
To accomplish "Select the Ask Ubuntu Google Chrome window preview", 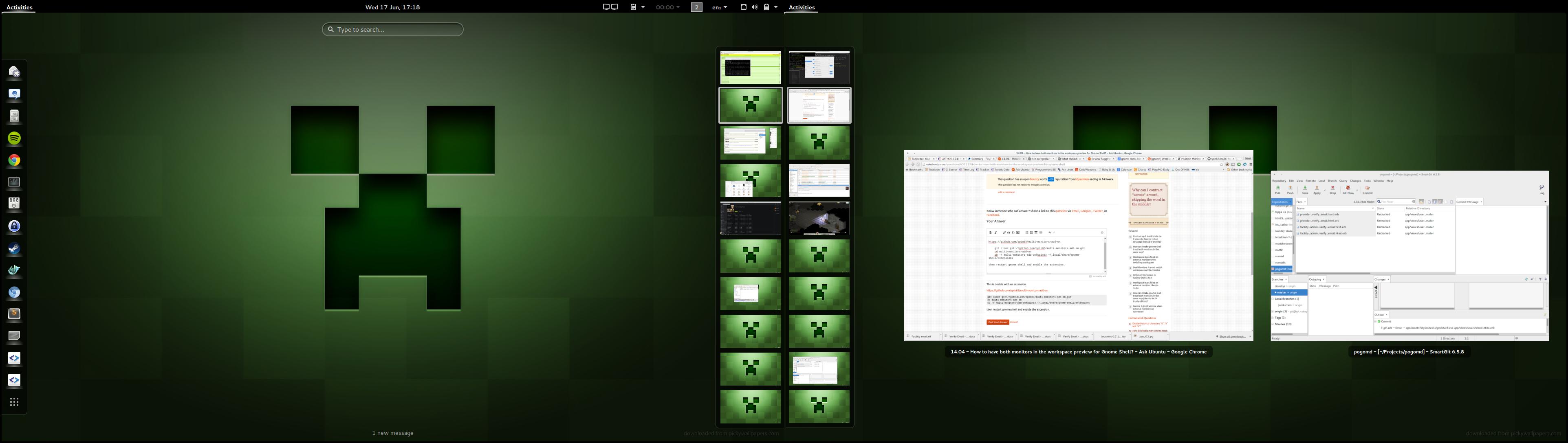I will point(1079,245).
